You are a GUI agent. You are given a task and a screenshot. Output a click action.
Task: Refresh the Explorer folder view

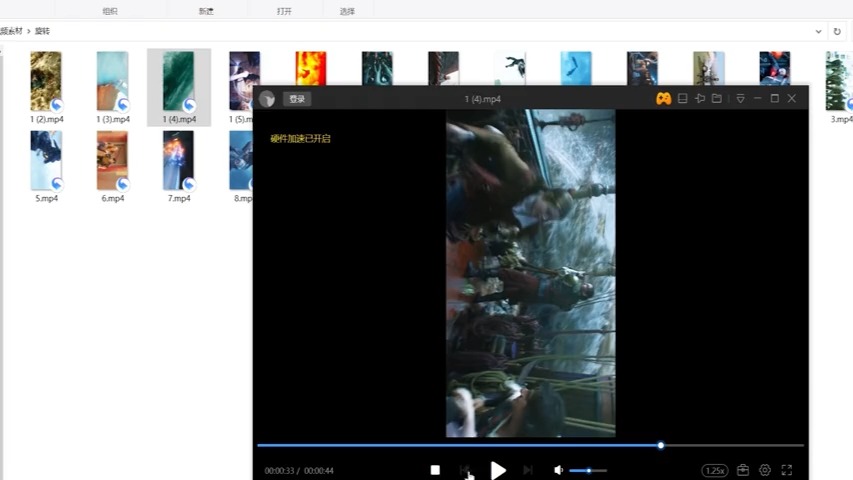tap(837, 32)
